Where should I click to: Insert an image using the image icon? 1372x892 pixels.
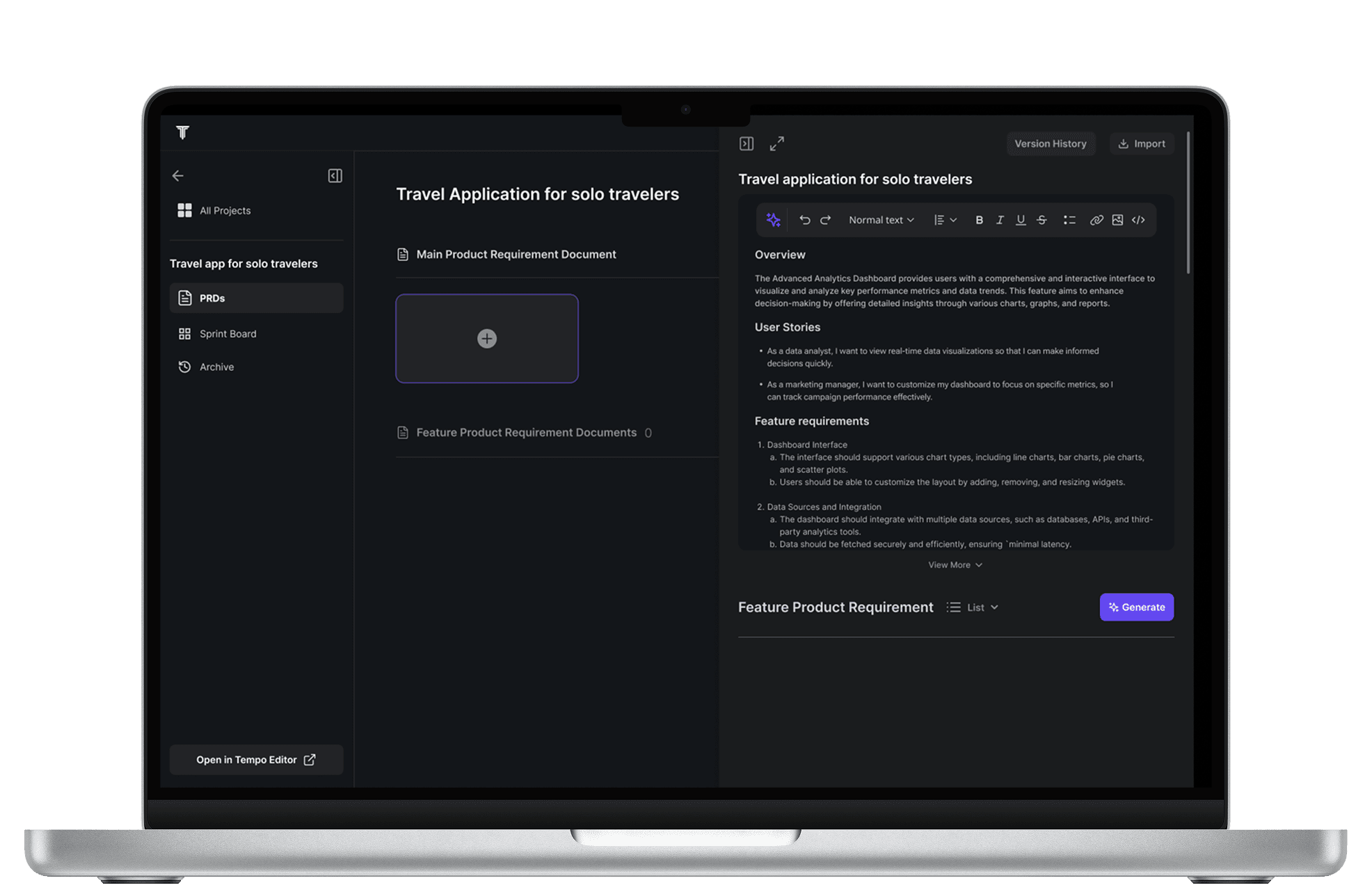click(1117, 220)
